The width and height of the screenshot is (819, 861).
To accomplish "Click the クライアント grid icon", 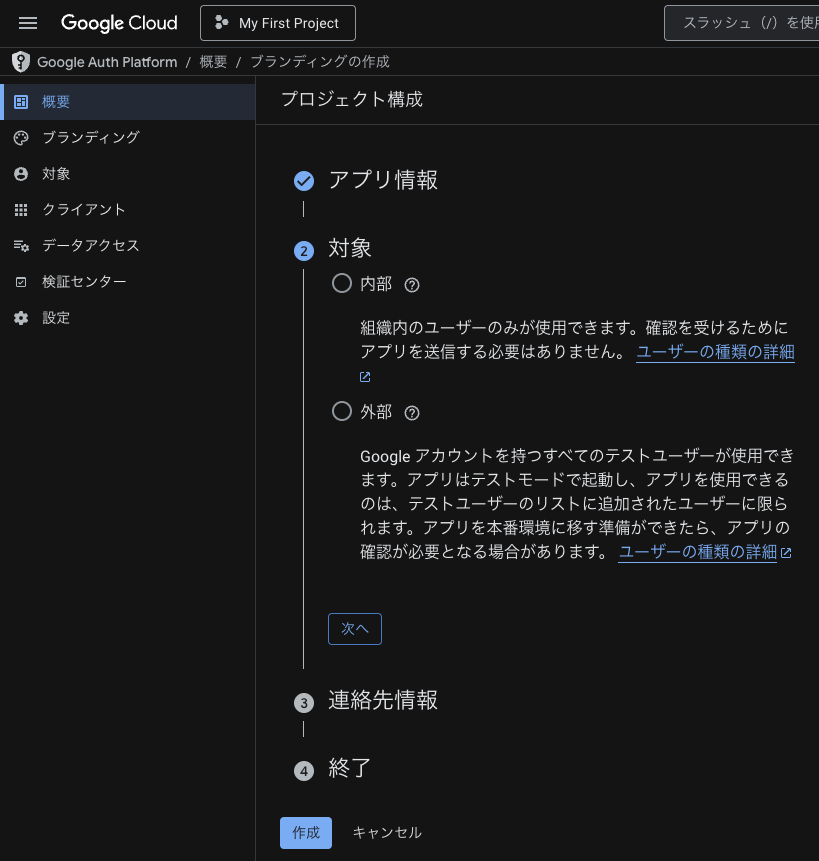I will [x=21, y=210].
